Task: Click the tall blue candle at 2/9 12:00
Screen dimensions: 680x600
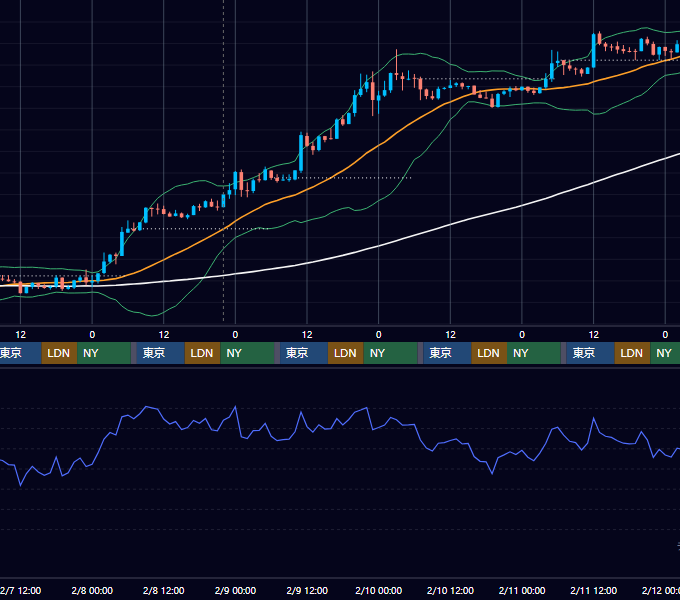Action: click(301, 153)
